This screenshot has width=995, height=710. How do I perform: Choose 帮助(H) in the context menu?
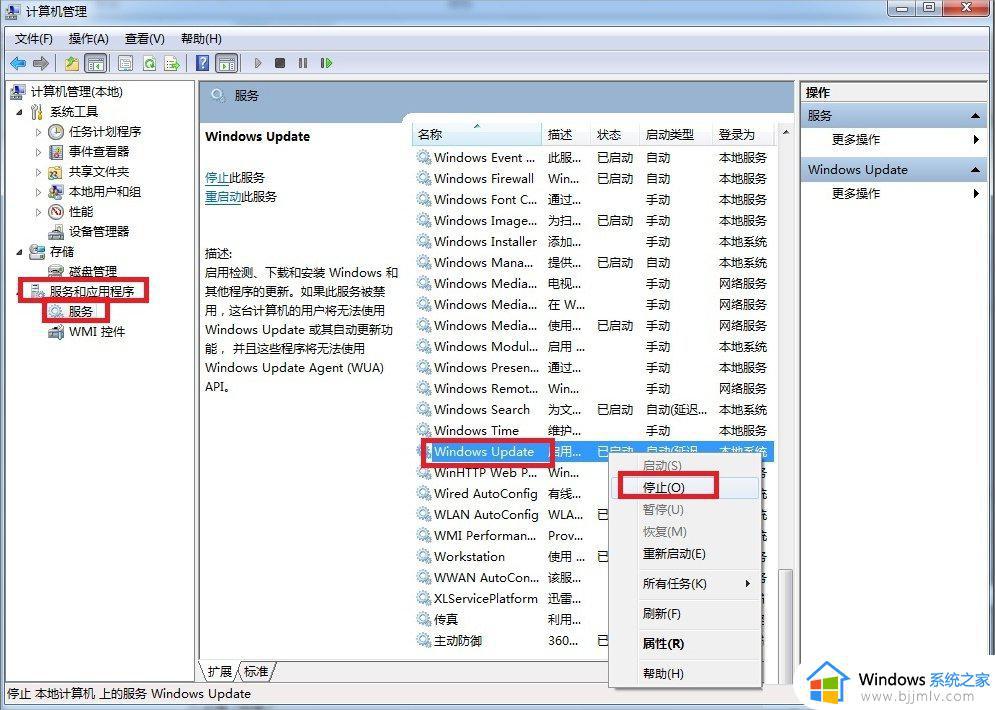[685, 673]
